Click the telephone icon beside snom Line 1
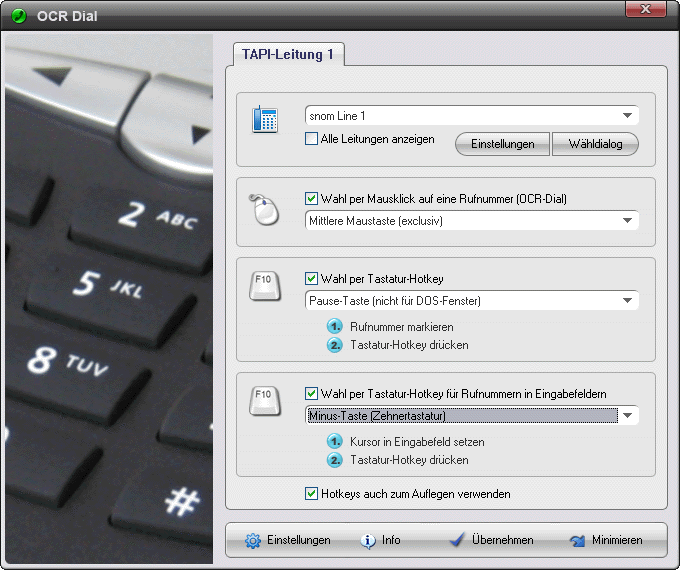The width and height of the screenshot is (680, 570). click(265, 120)
